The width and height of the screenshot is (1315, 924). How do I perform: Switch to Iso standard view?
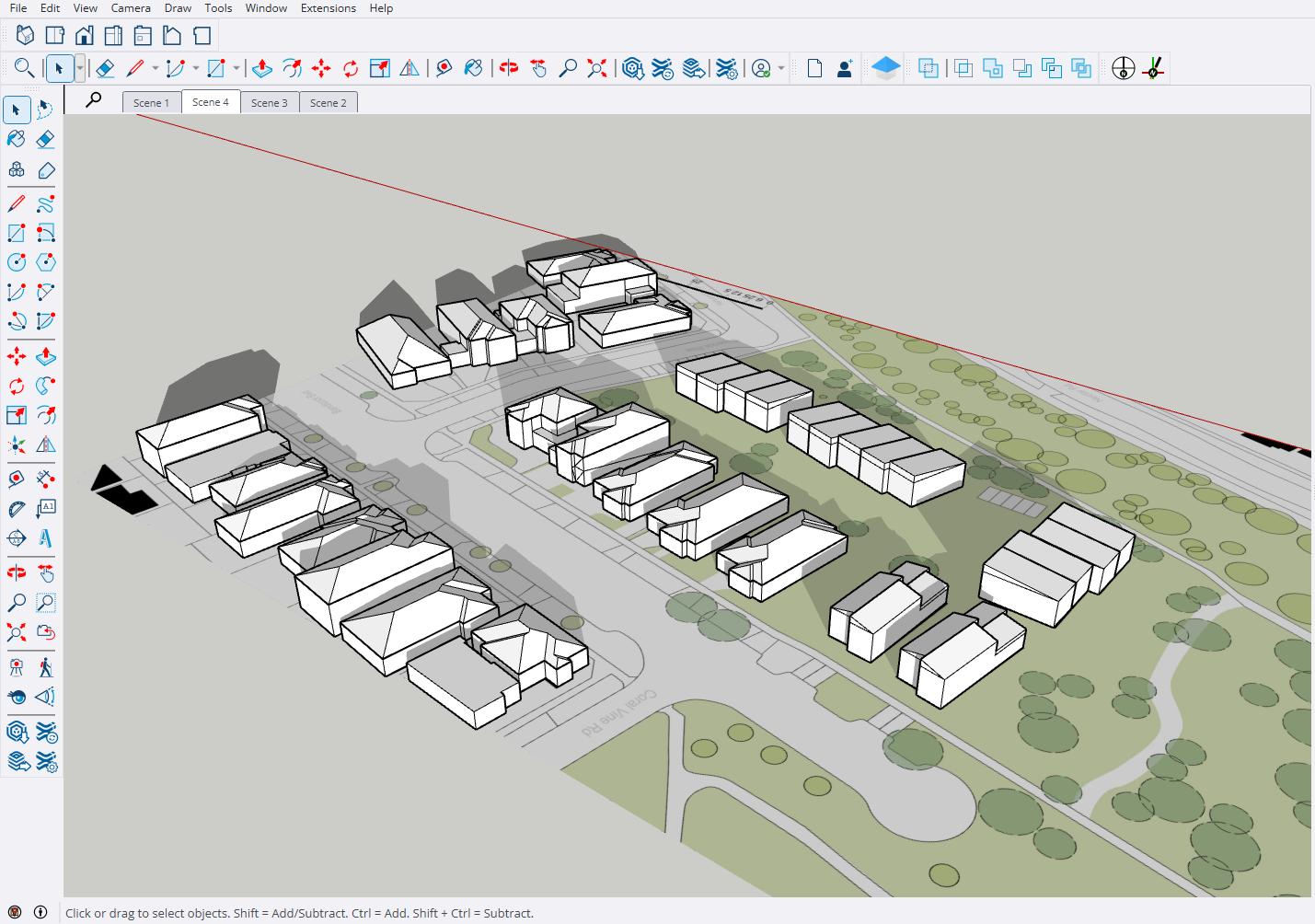(x=25, y=36)
